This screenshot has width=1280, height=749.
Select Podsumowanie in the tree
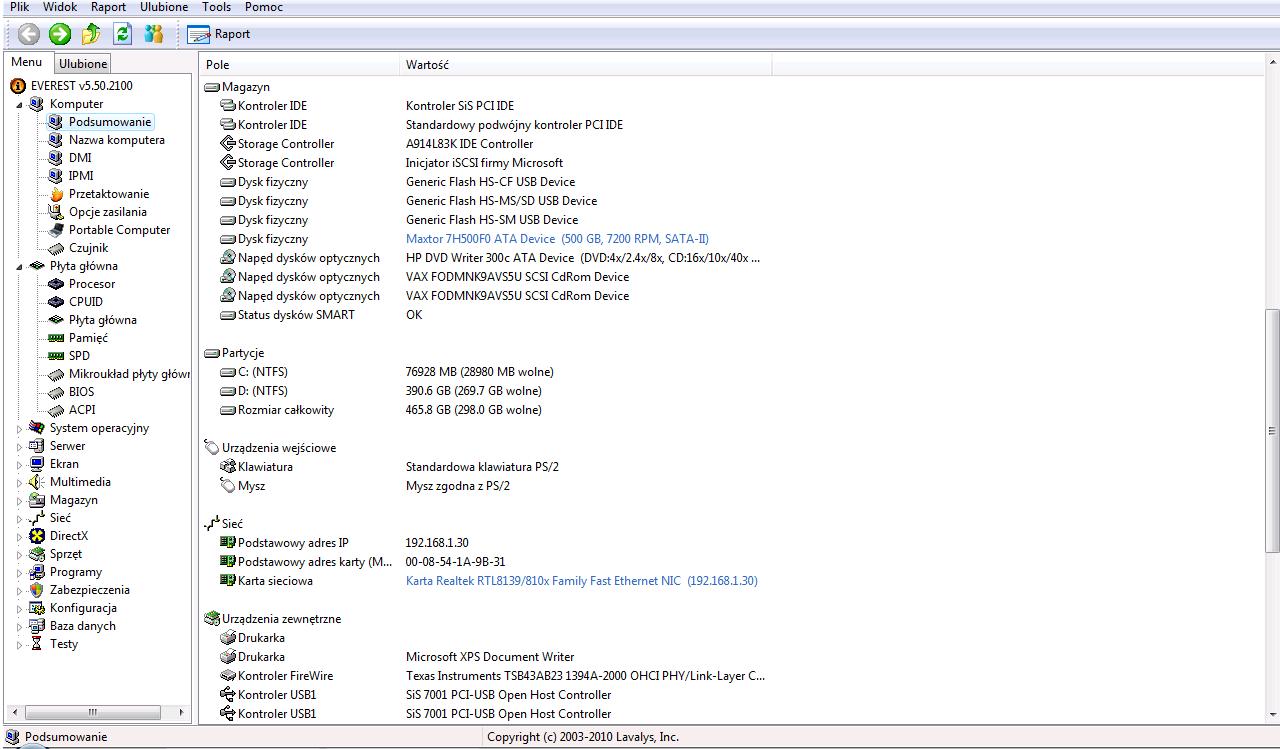[110, 122]
